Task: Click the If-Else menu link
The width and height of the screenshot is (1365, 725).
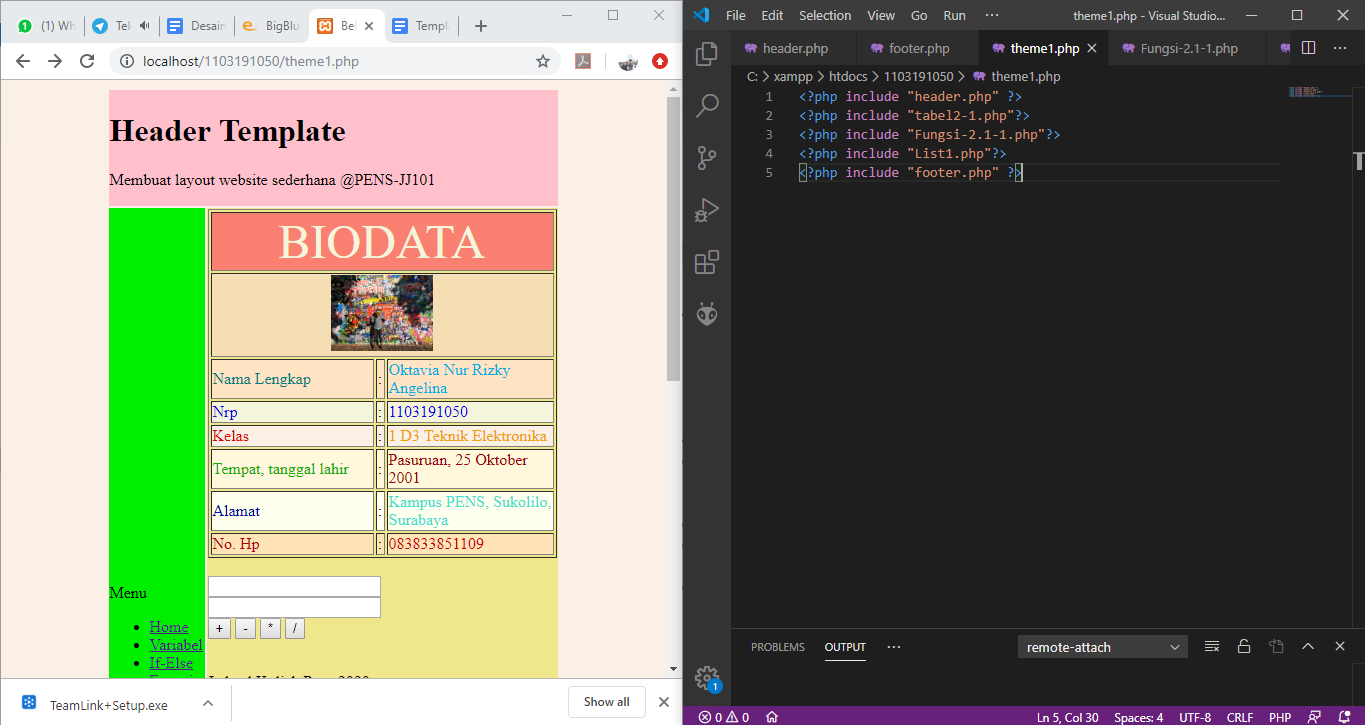Action: 171,663
